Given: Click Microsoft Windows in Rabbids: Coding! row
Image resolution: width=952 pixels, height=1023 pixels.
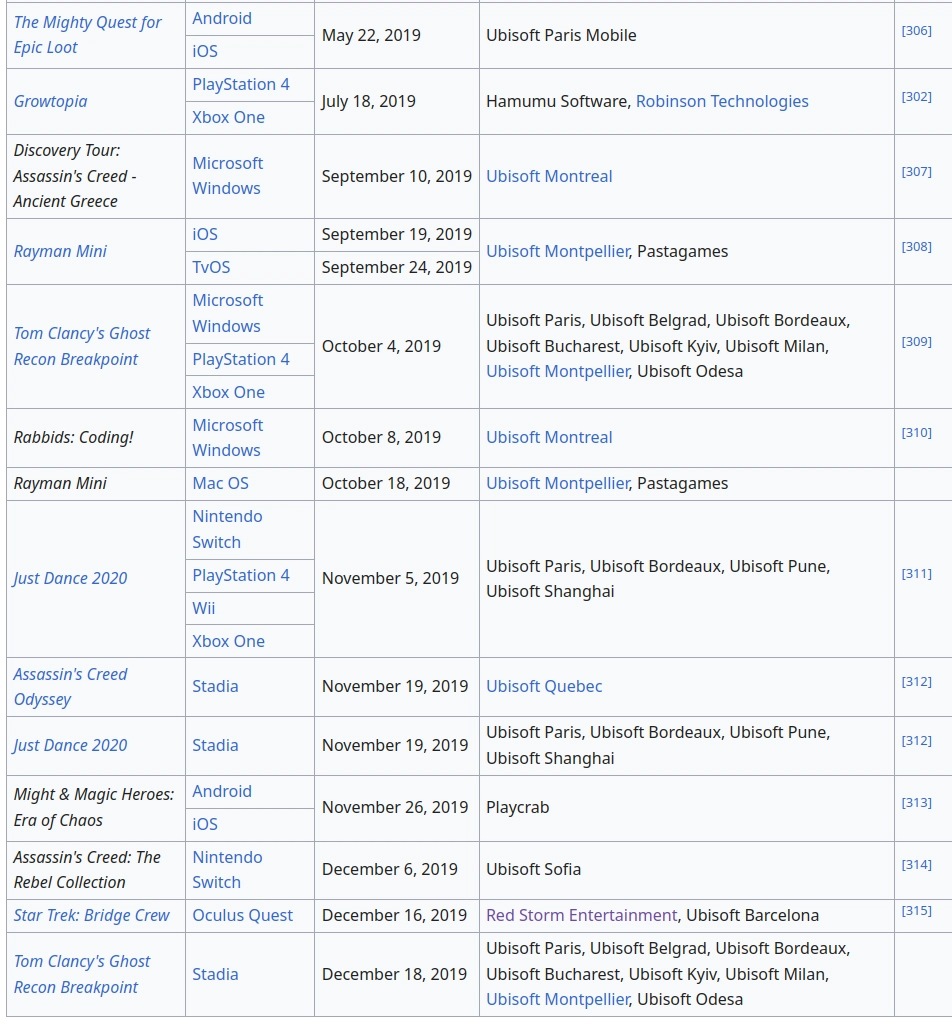Looking at the screenshot, I should [x=228, y=438].
